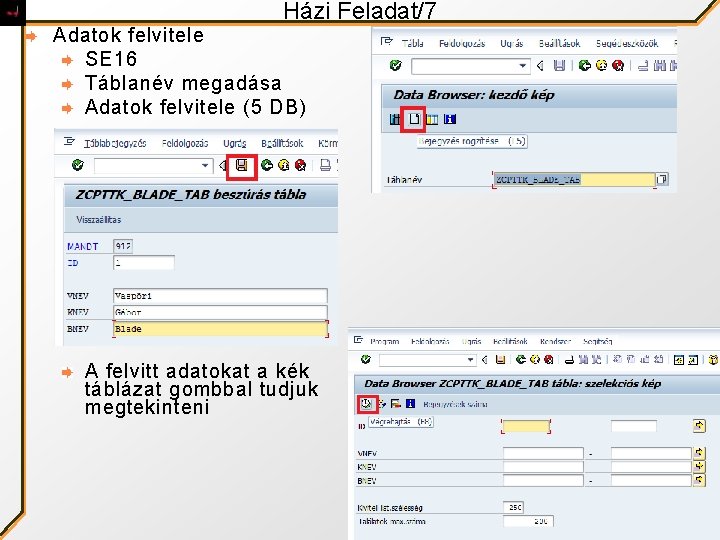Open Tábla menu
The image size is (720, 540).
tap(412, 44)
